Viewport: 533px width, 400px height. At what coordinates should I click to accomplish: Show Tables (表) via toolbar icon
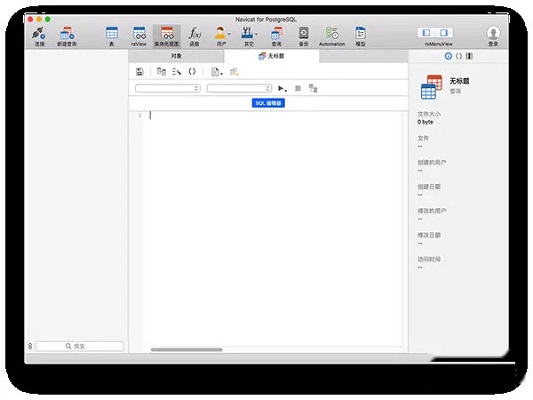pos(111,33)
